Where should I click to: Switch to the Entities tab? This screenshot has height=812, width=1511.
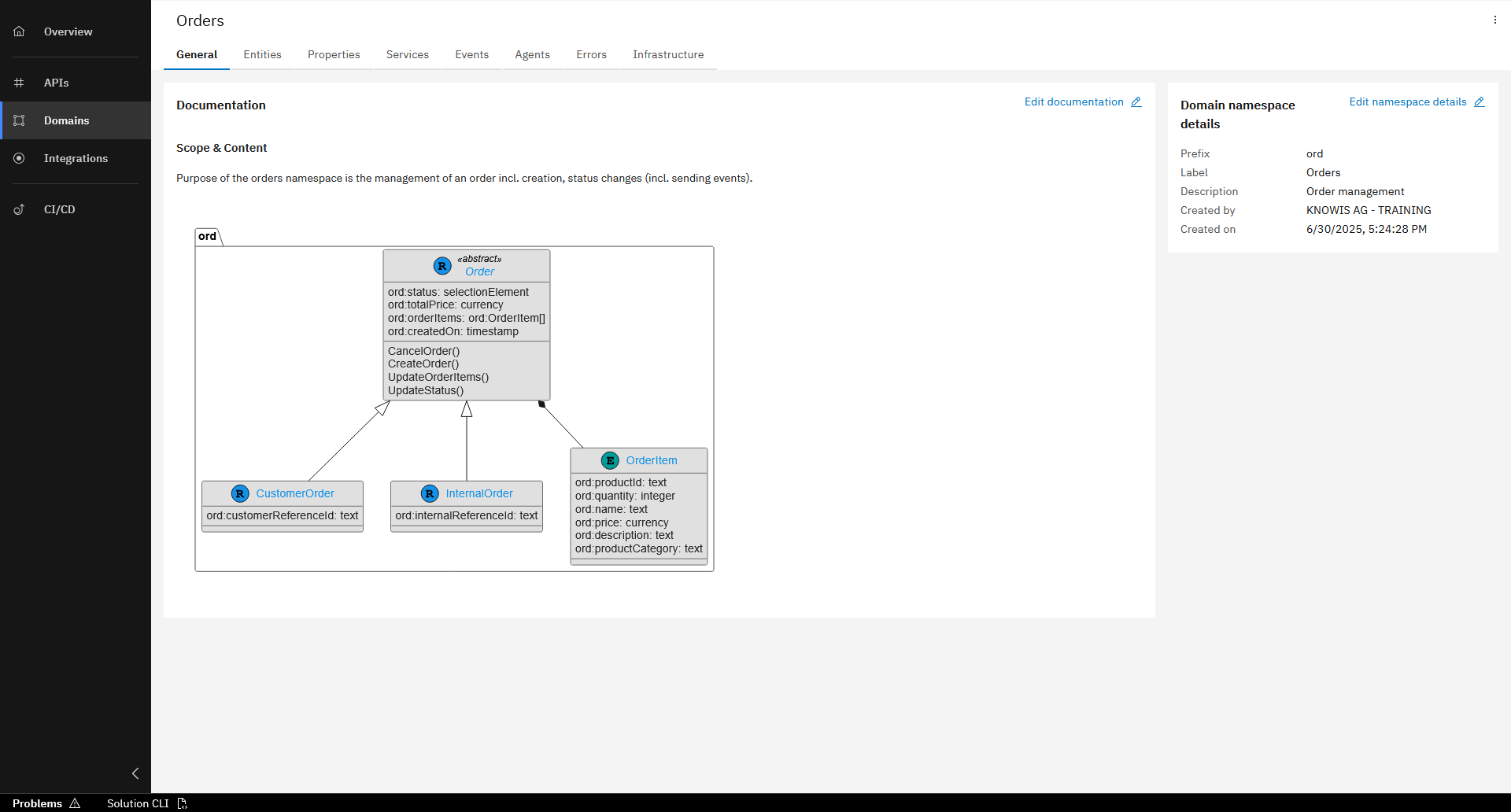[x=262, y=54]
